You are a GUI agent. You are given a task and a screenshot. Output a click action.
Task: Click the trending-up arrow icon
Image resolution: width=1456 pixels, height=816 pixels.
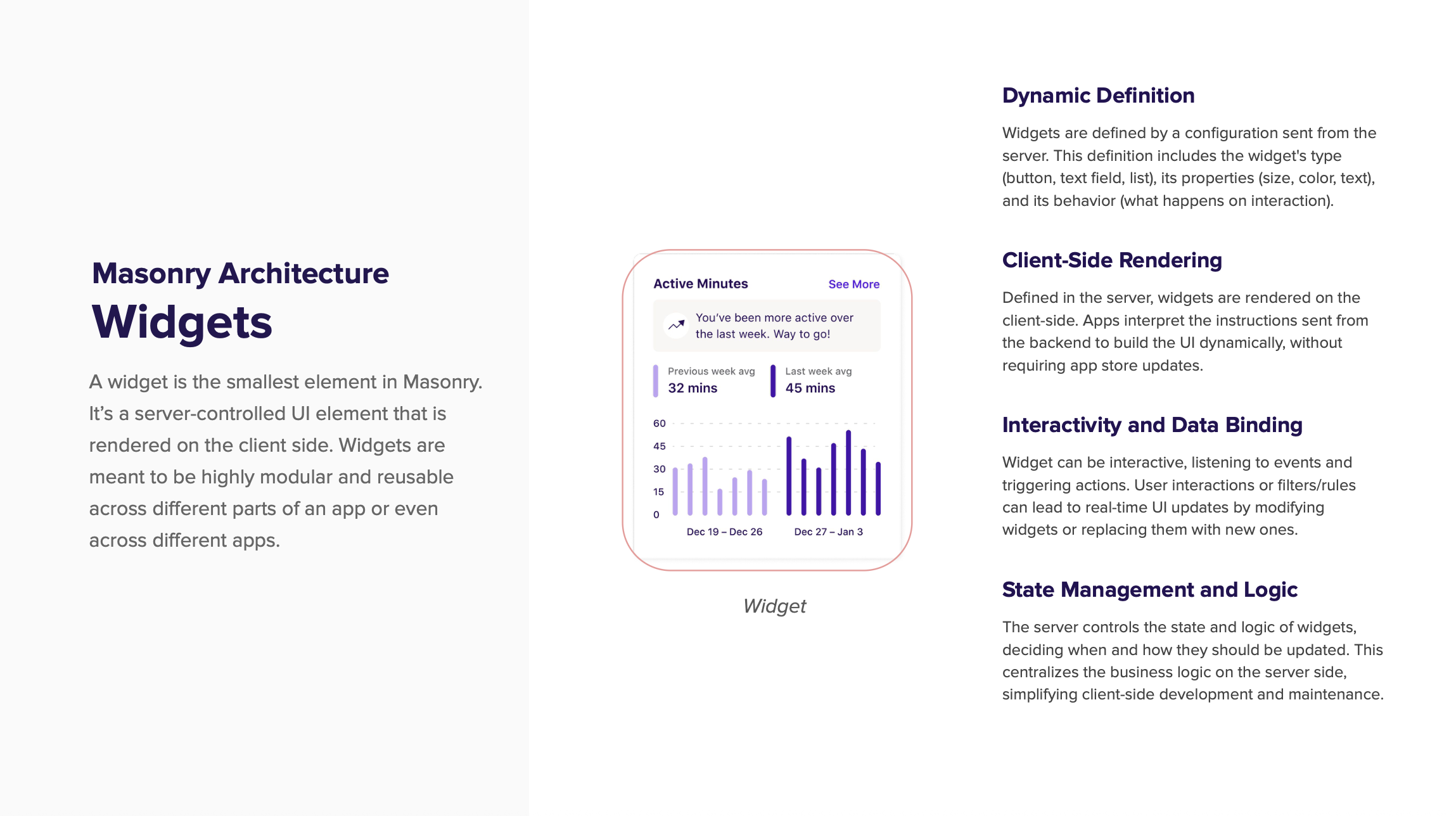[x=676, y=325]
